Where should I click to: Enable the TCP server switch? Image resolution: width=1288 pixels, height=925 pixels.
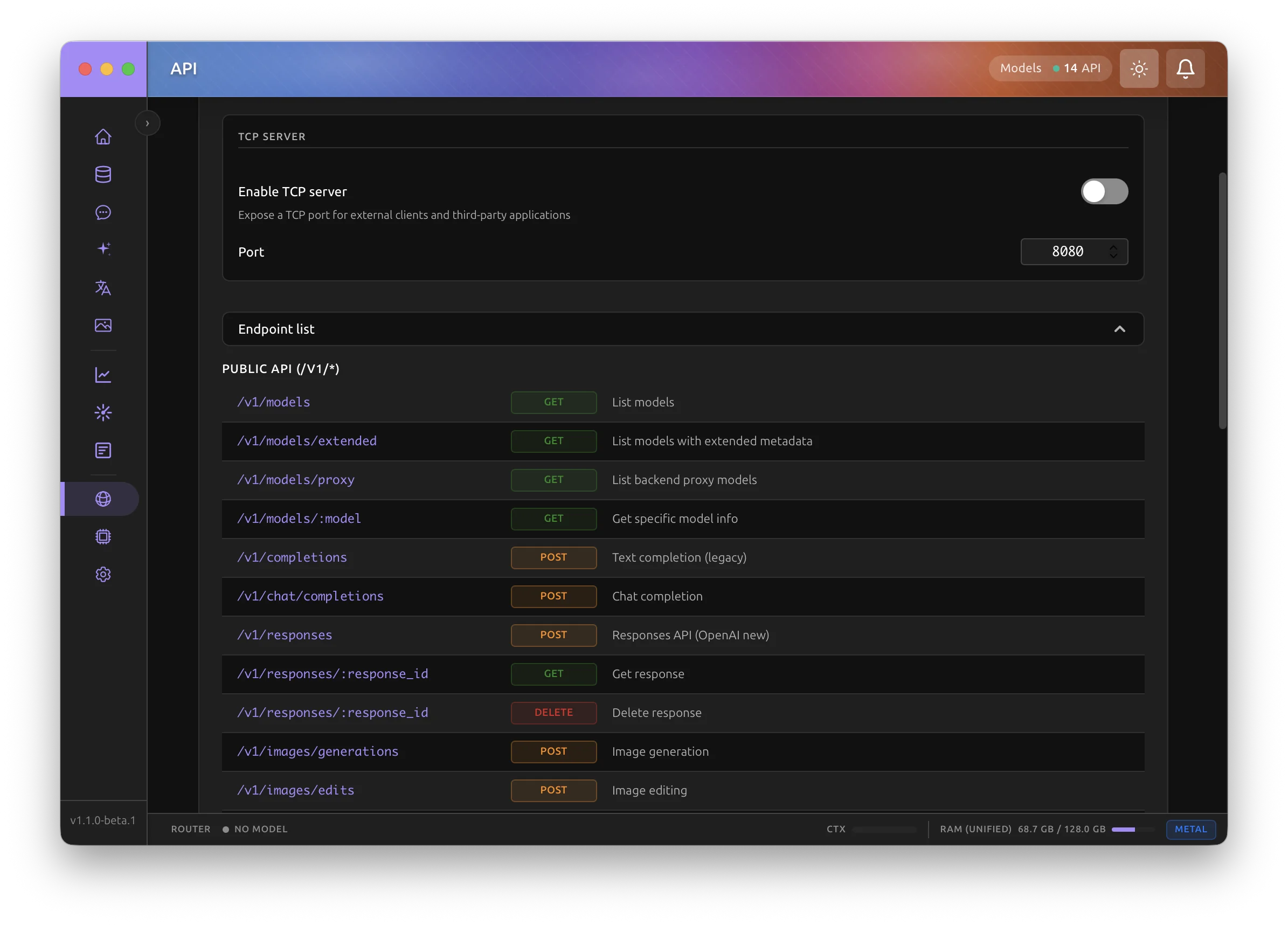tap(1104, 191)
